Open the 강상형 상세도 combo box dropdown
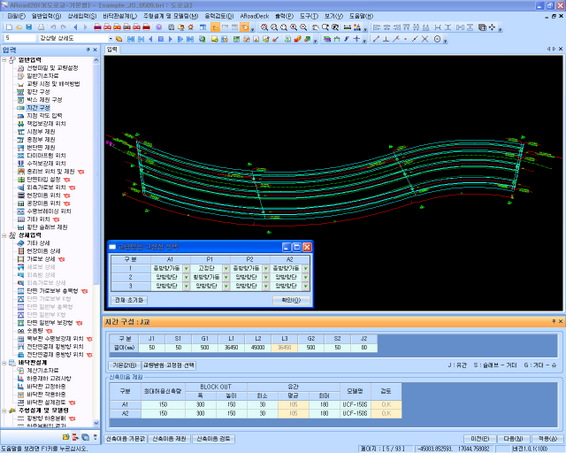The height and width of the screenshot is (453, 566). click(110, 39)
